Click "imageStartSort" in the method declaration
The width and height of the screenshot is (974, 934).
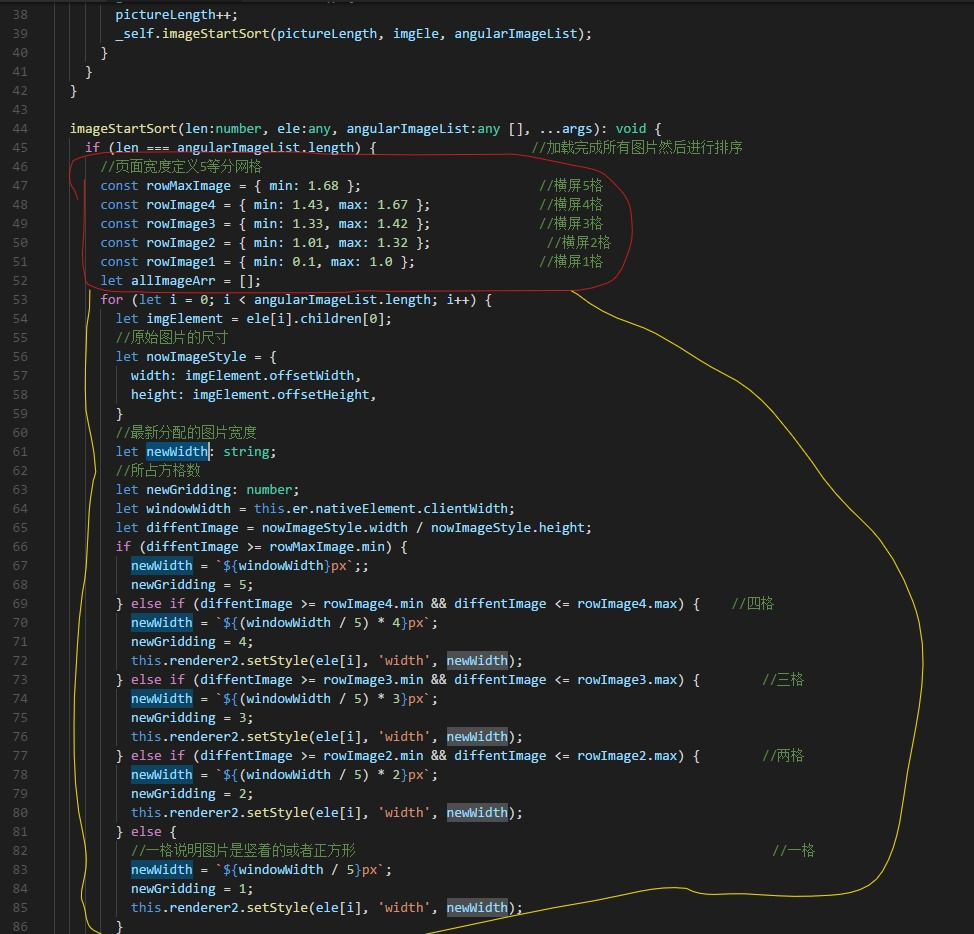click(x=124, y=129)
